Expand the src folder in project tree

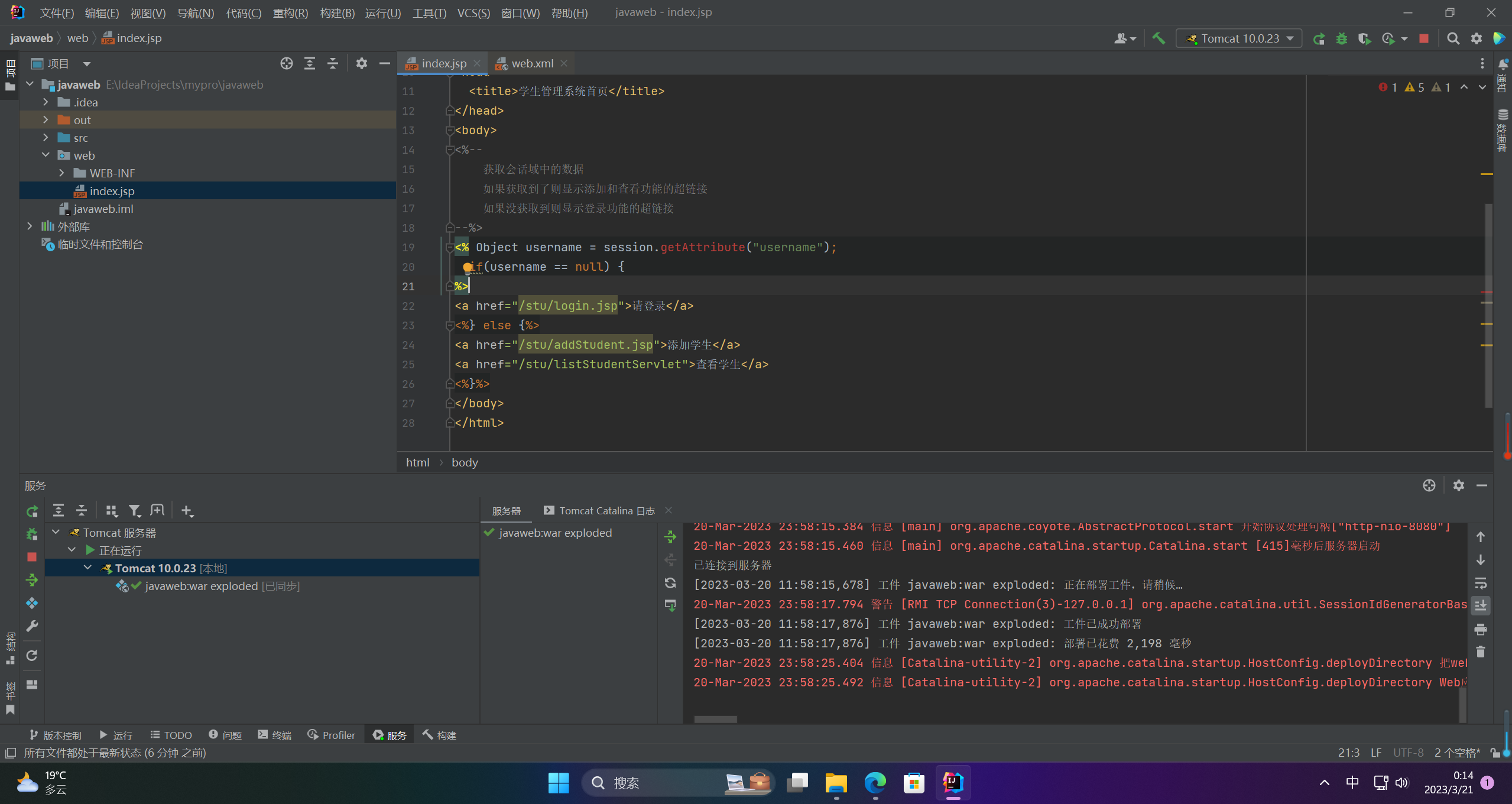click(x=46, y=138)
